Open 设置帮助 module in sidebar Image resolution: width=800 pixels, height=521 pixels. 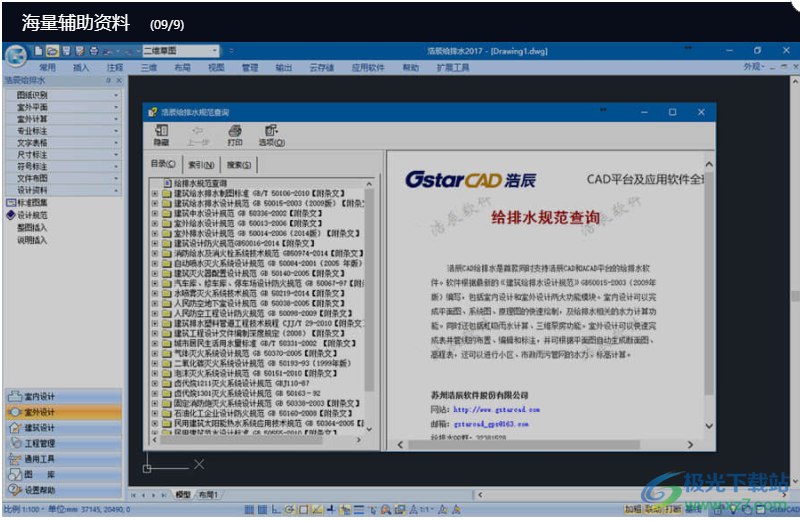coord(64,490)
